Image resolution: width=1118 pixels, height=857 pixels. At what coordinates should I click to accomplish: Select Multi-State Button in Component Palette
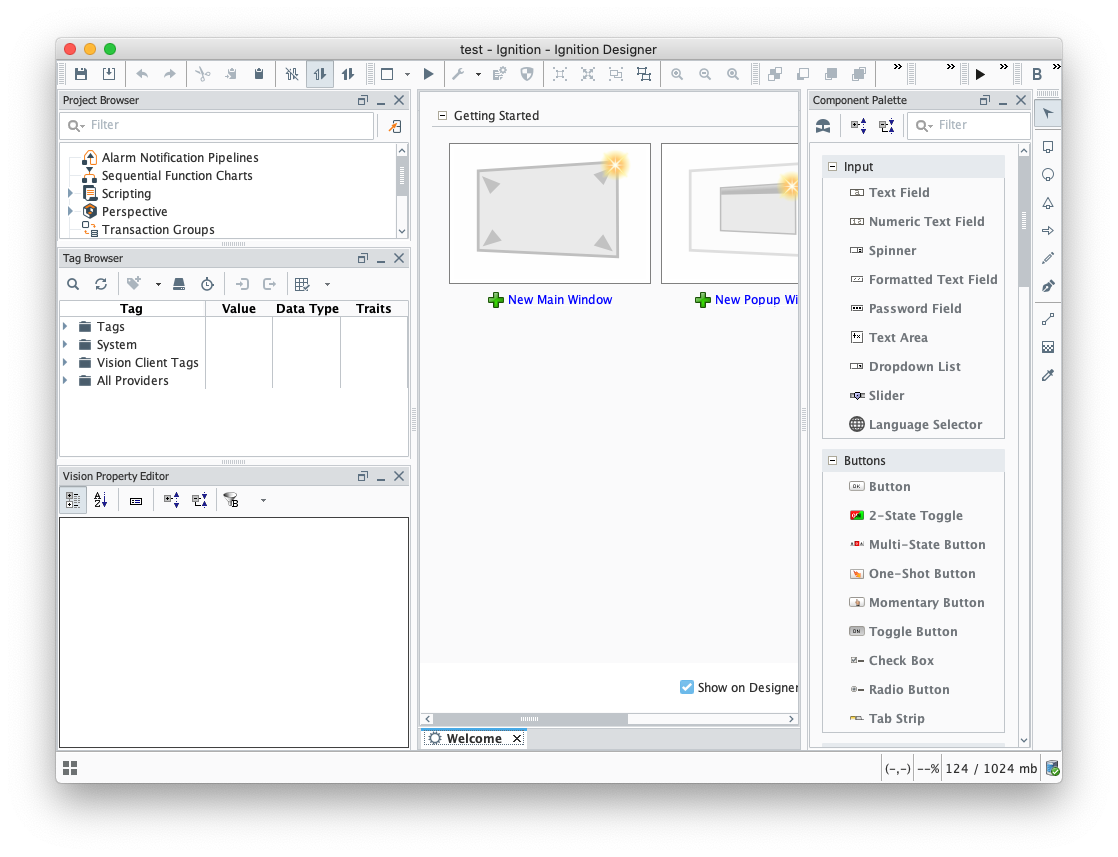926,545
